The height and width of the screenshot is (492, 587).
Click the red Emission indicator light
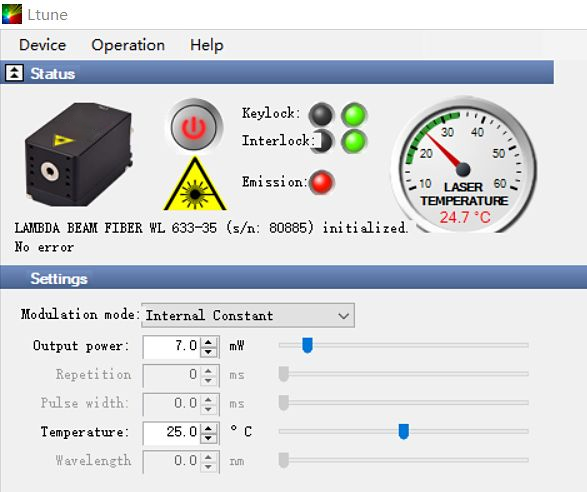(322, 182)
